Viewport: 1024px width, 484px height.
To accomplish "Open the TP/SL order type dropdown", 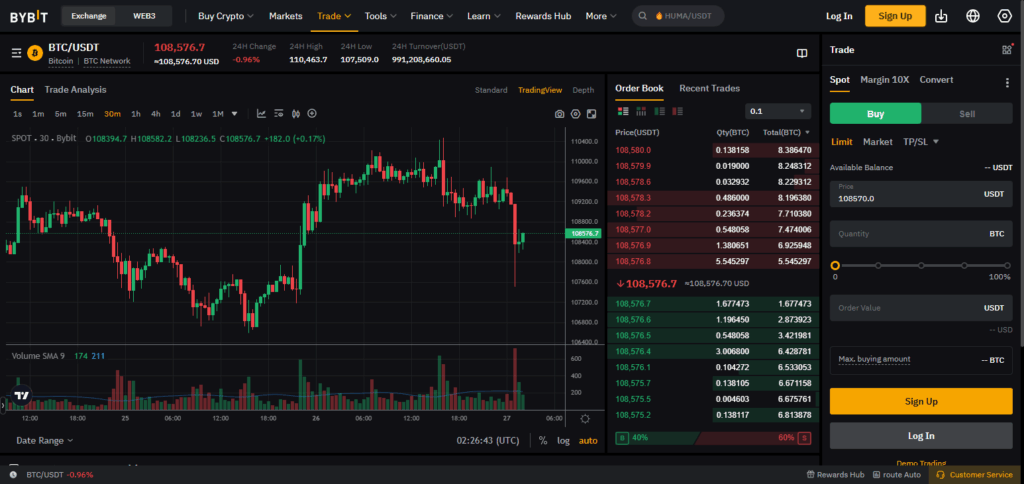I will (921, 142).
